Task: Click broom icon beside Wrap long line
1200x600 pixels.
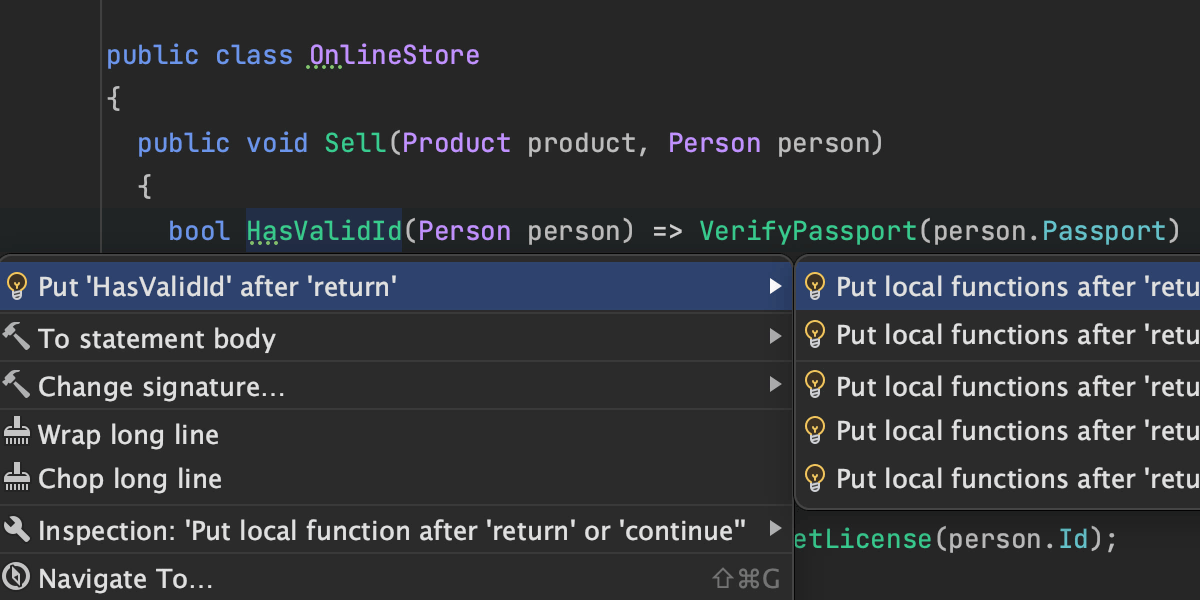Action: click(17, 433)
